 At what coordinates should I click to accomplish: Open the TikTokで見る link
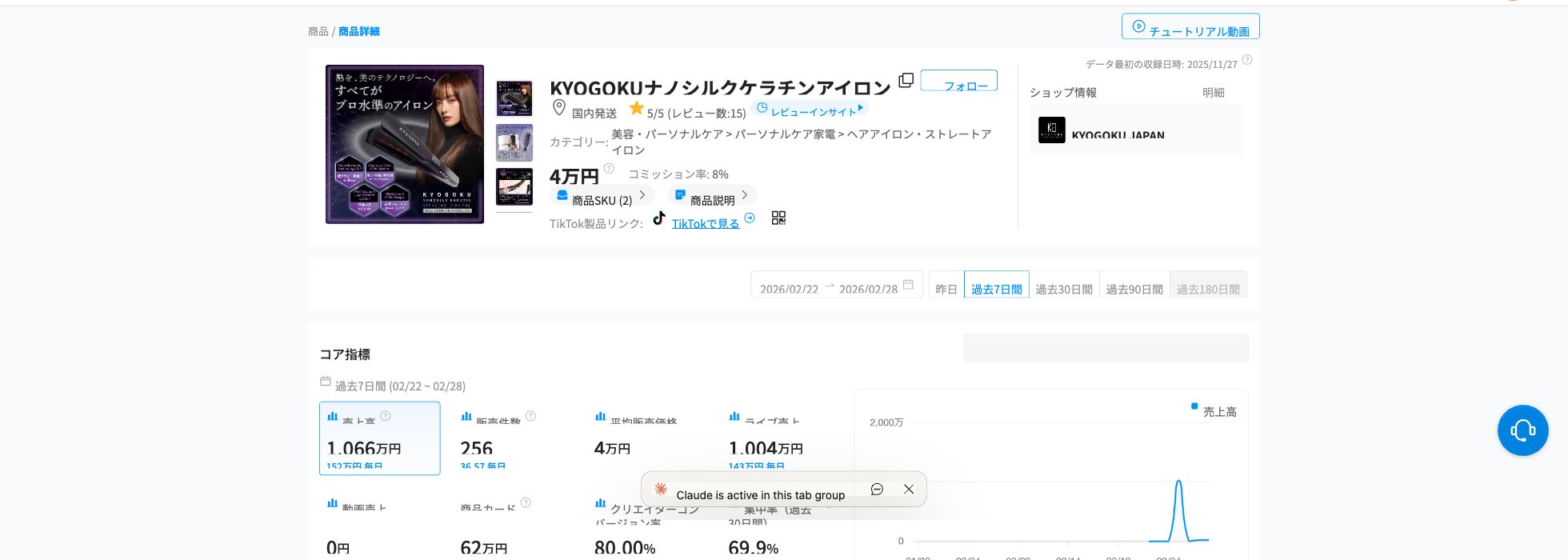tap(706, 223)
